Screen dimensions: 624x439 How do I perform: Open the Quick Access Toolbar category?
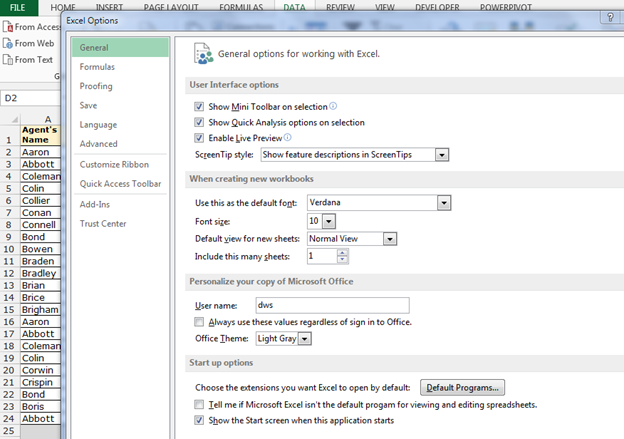120,183
